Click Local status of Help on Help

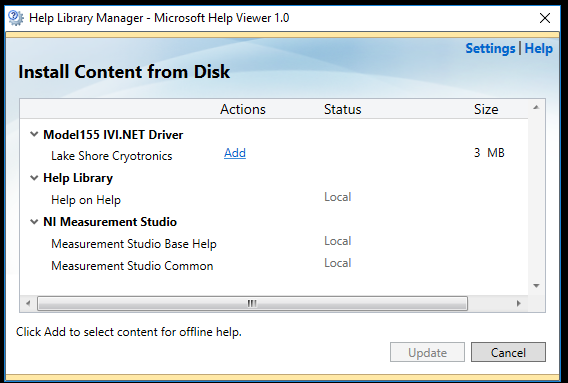[338, 197]
